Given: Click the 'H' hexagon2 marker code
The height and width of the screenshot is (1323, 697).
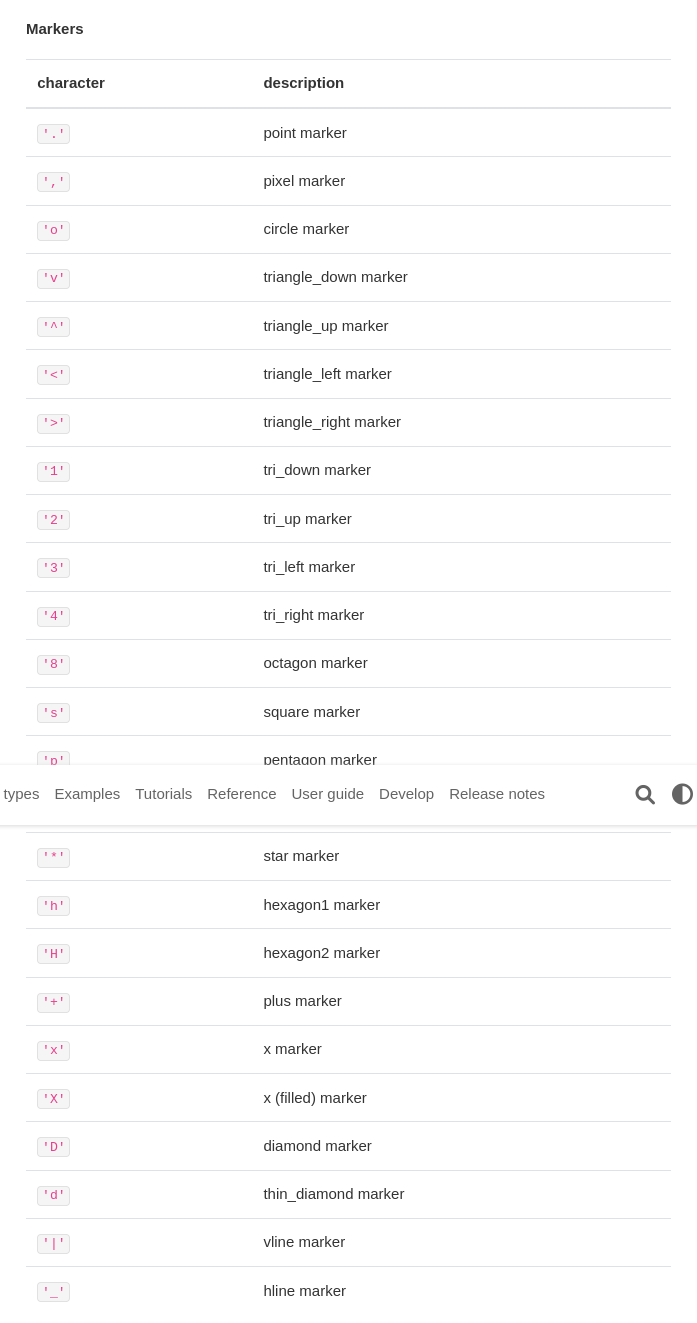Looking at the screenshot, I should [54, 954].
